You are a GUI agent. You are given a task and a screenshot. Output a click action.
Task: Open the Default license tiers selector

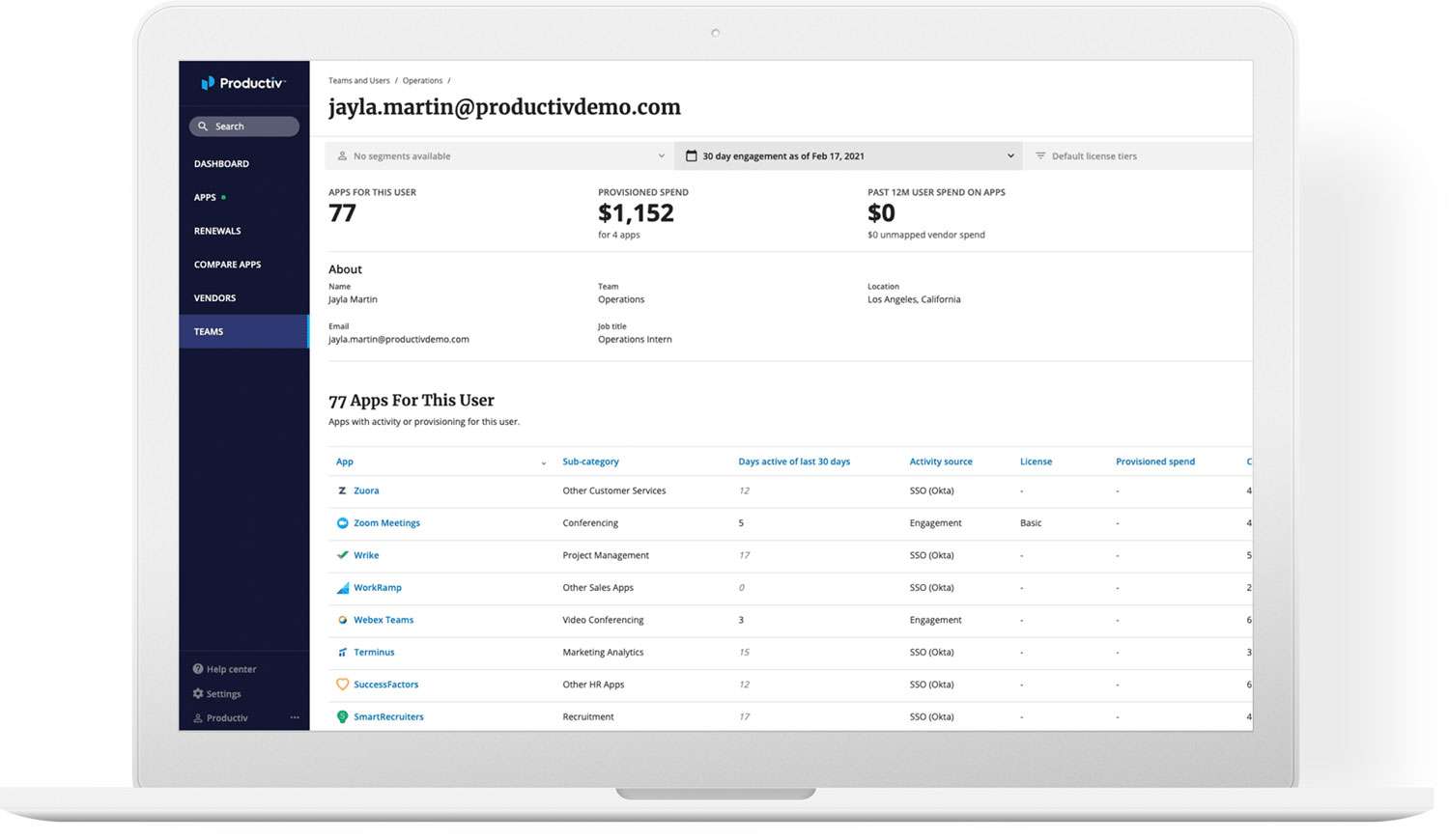pyautogui.click(x=1138, y=155)
